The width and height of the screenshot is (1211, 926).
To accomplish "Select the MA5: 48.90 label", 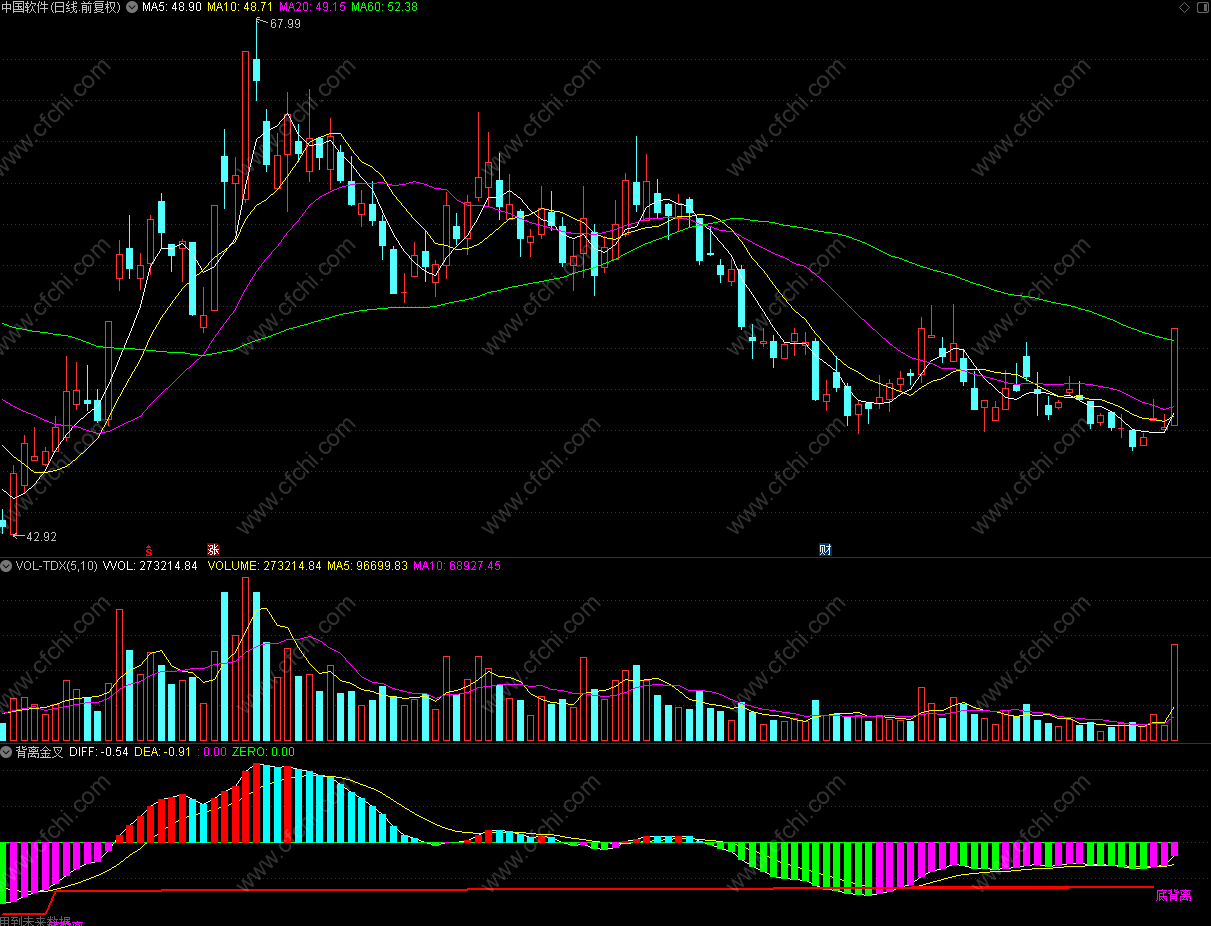I will coord(172,7).
